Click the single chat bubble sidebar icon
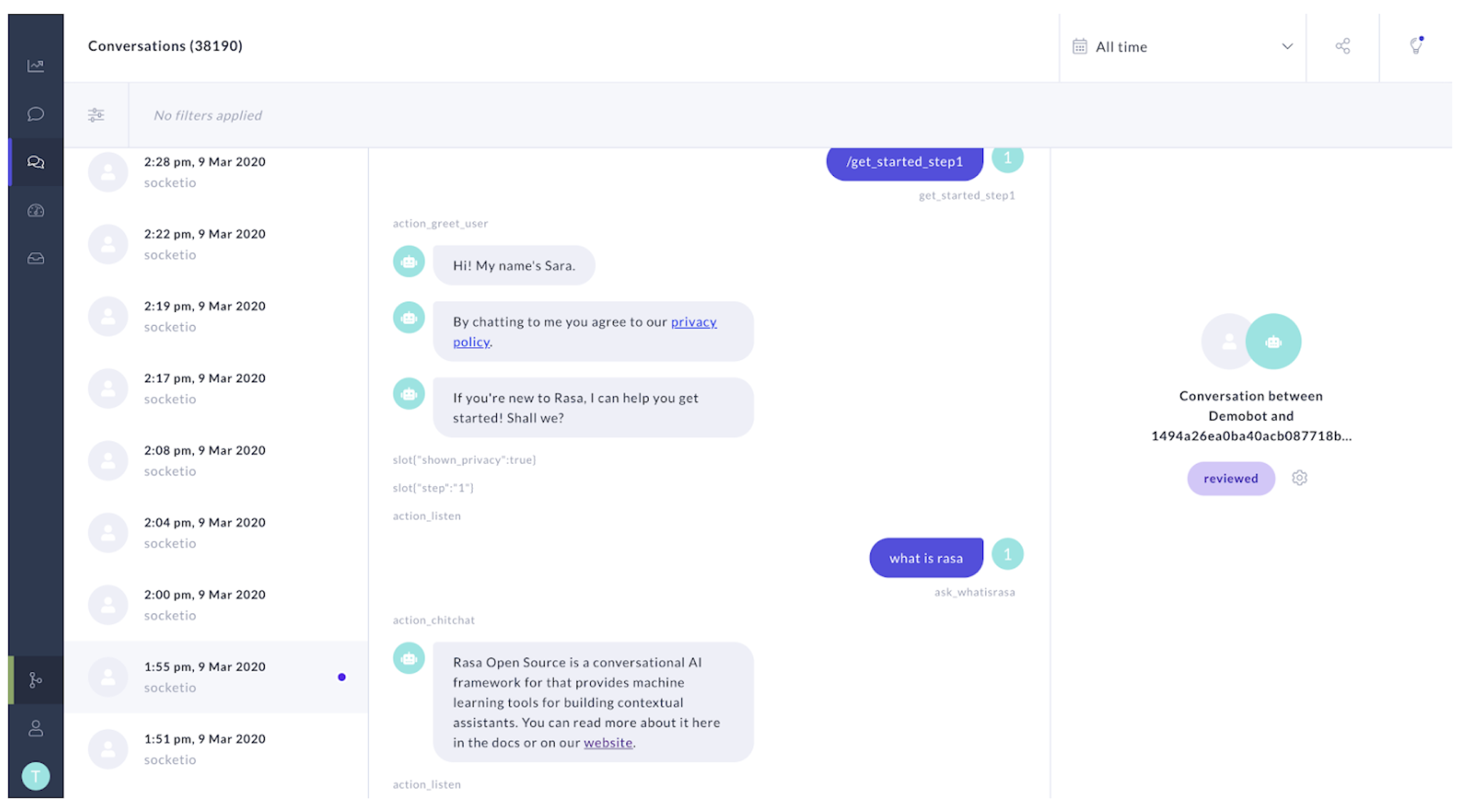Viewport: 1458px width, 812px height. click(x=36, y=114)
